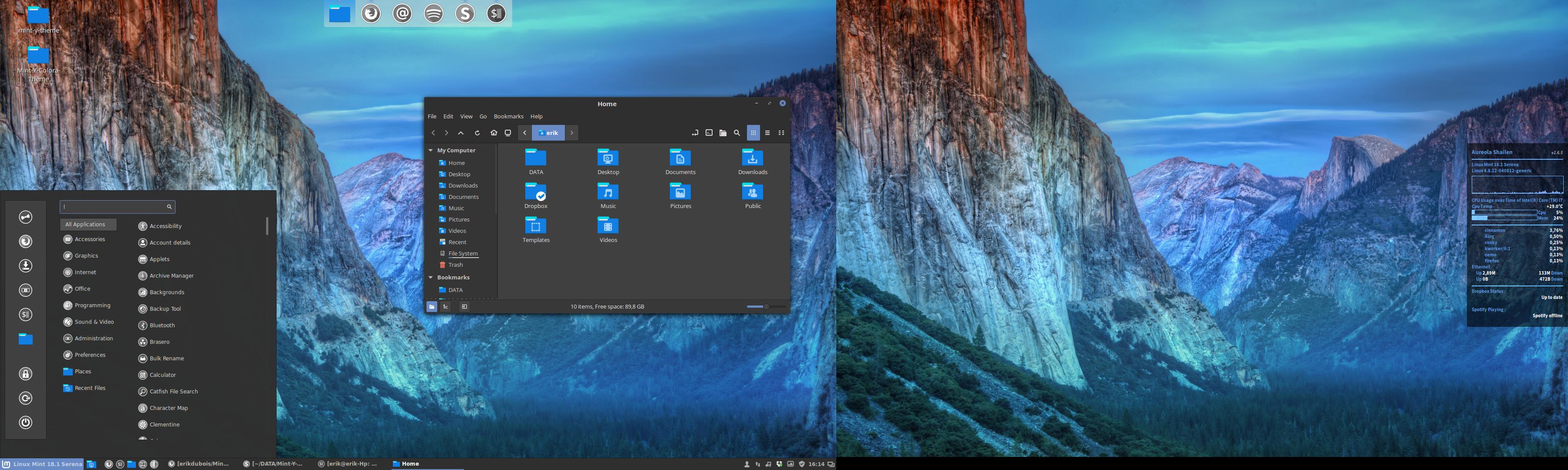Show tree view in sidebar

point(446,306)
